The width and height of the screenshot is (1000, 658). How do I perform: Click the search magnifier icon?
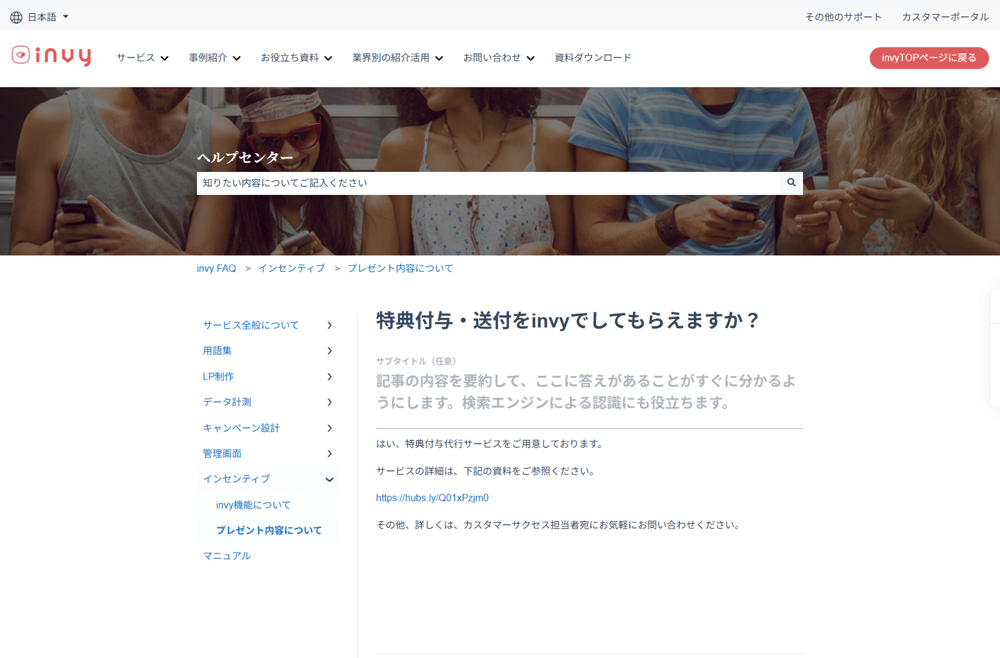point(791,182)
